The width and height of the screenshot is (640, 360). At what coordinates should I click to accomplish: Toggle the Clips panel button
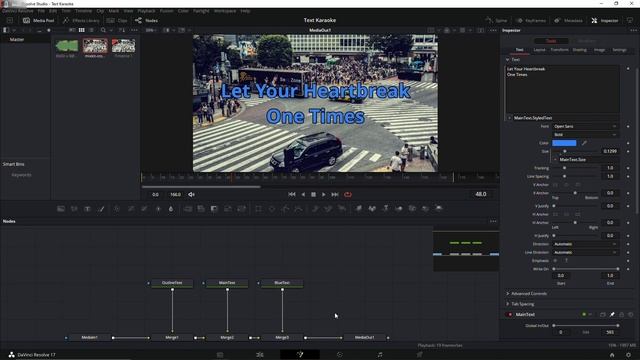pos(117,20)
